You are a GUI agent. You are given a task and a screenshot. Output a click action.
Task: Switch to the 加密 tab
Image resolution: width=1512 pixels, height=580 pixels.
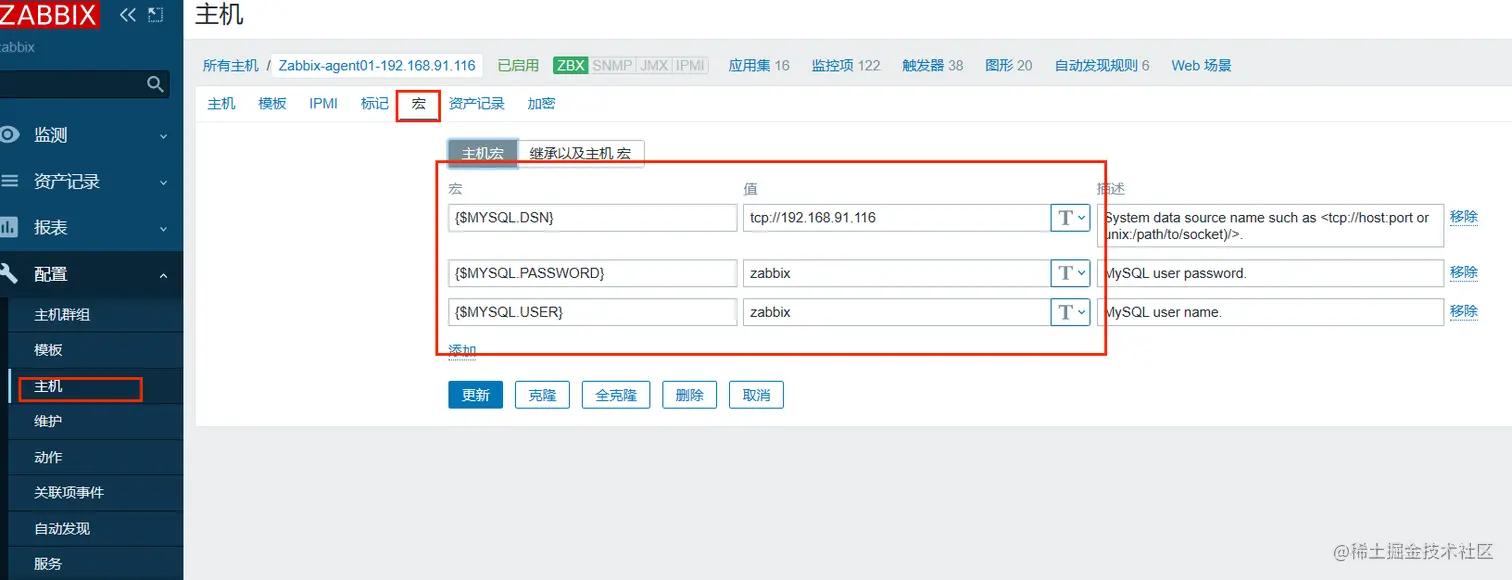coord(541,103)
